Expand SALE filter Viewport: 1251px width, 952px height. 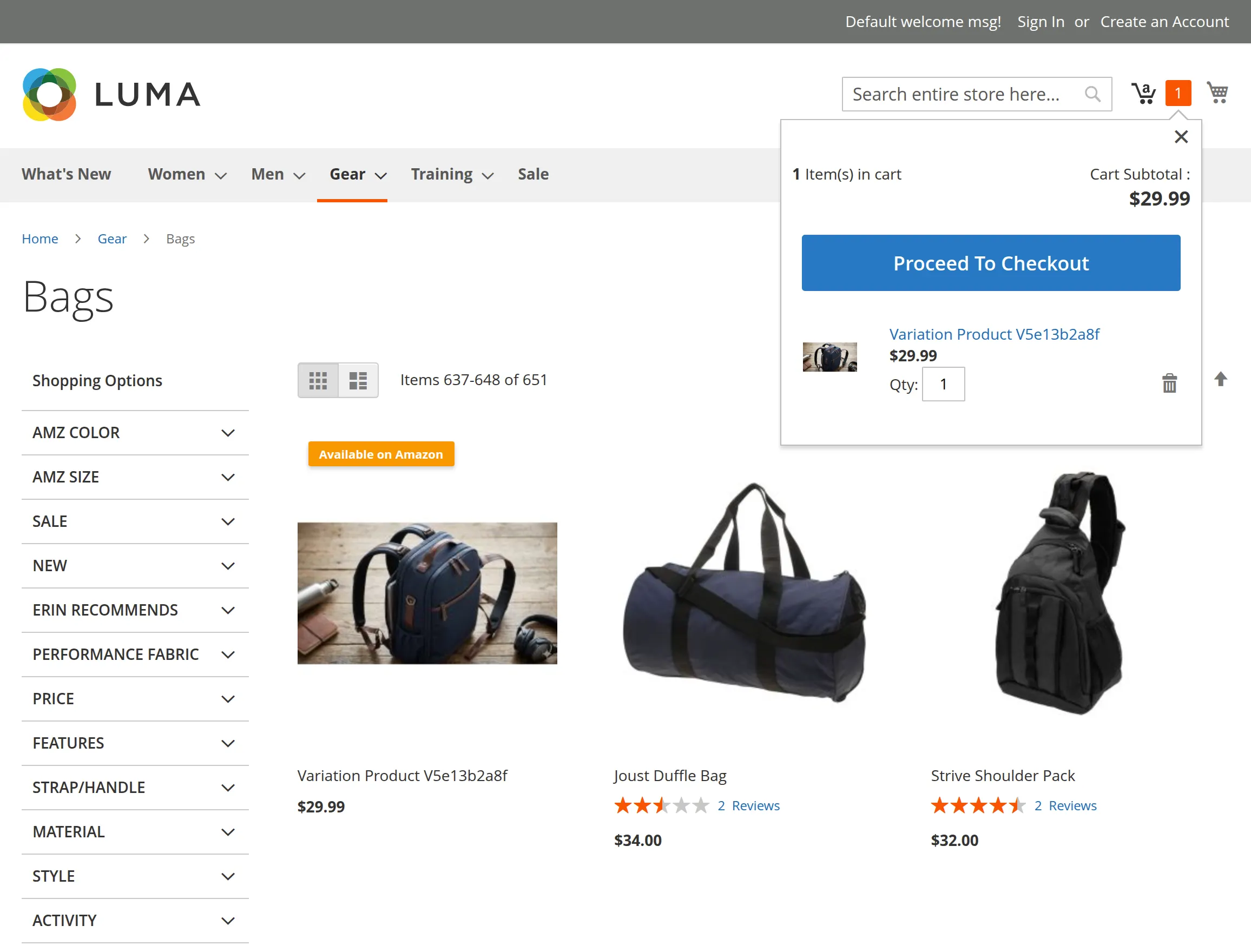point(135,521)
